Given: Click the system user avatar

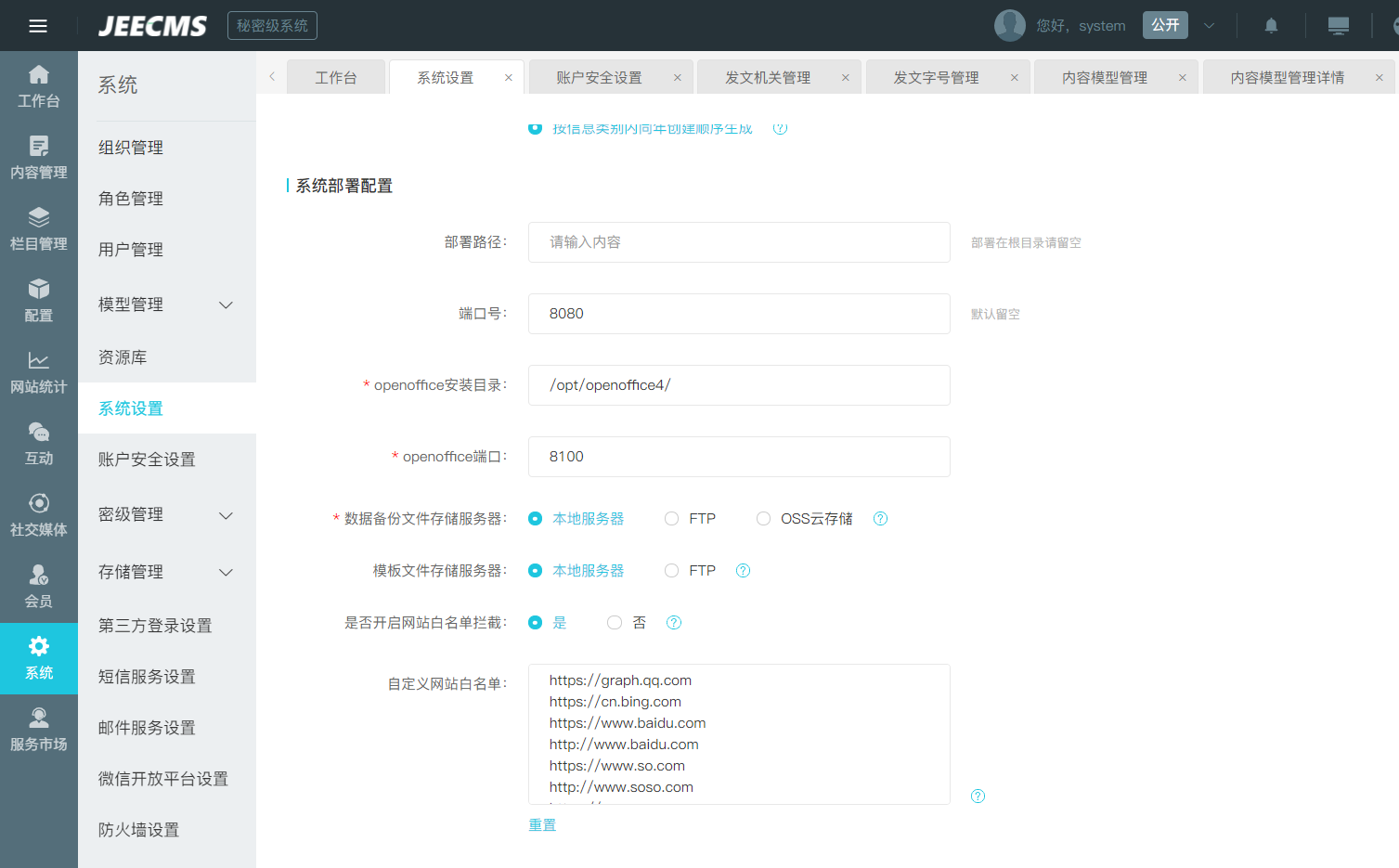Looking at the screenshot, I should [x=1010, y=26].
